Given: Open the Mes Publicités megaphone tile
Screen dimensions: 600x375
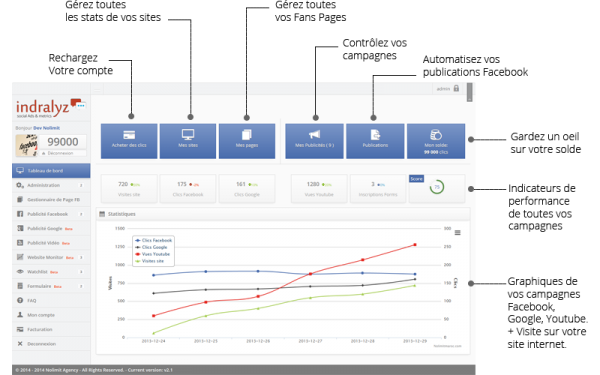Looking at the screenshot, I should 314,141.
